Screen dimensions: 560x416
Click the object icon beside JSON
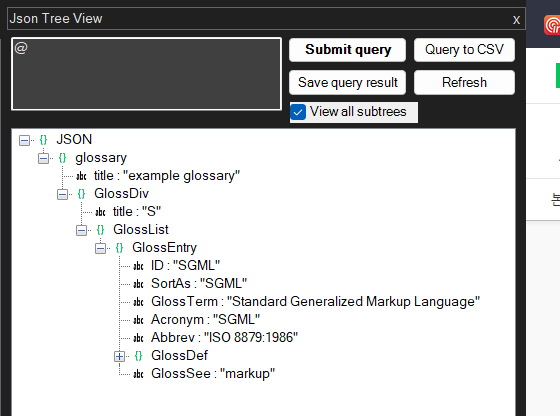point(43,140)
